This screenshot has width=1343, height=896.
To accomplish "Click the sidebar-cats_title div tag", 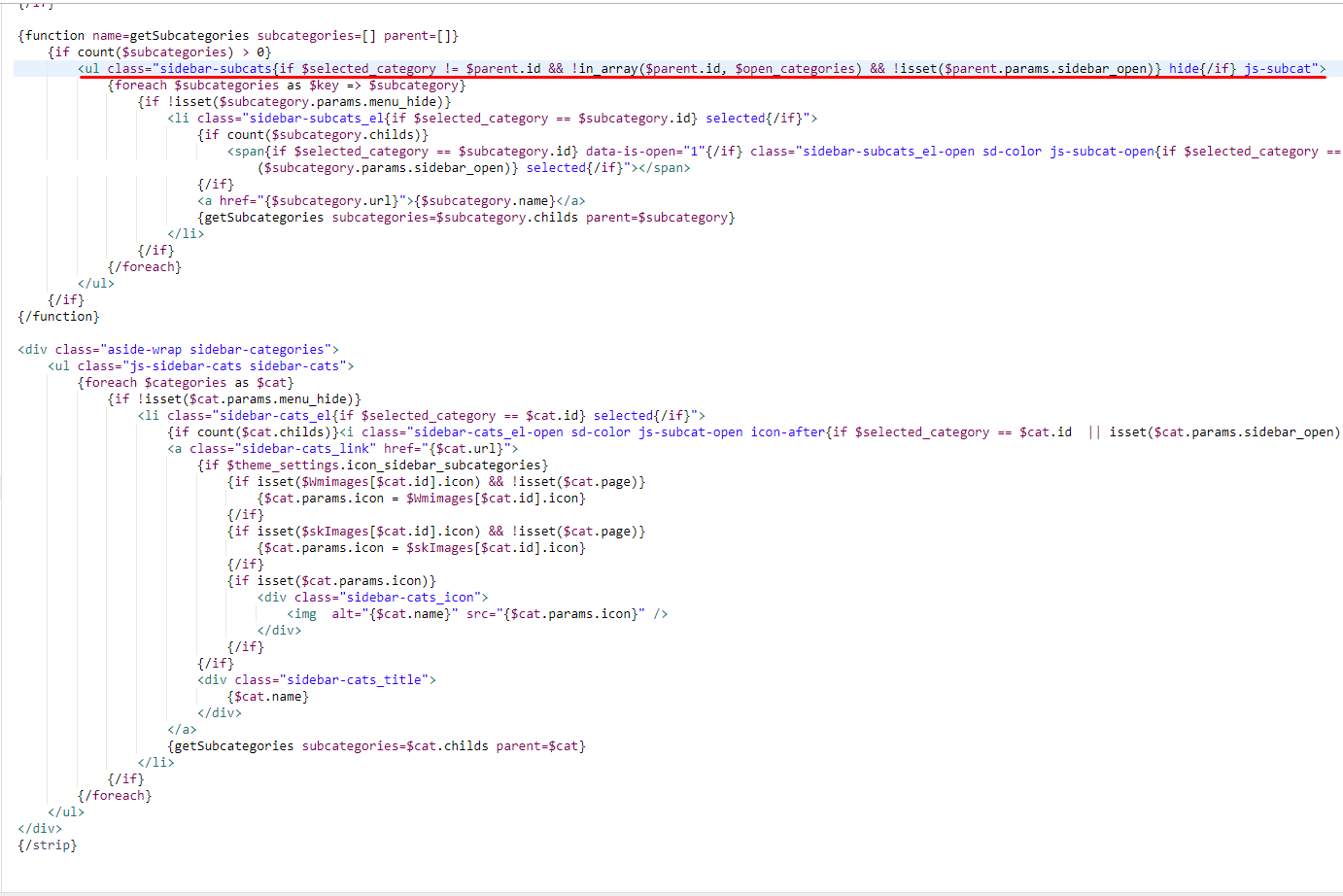I will (317, 680).
